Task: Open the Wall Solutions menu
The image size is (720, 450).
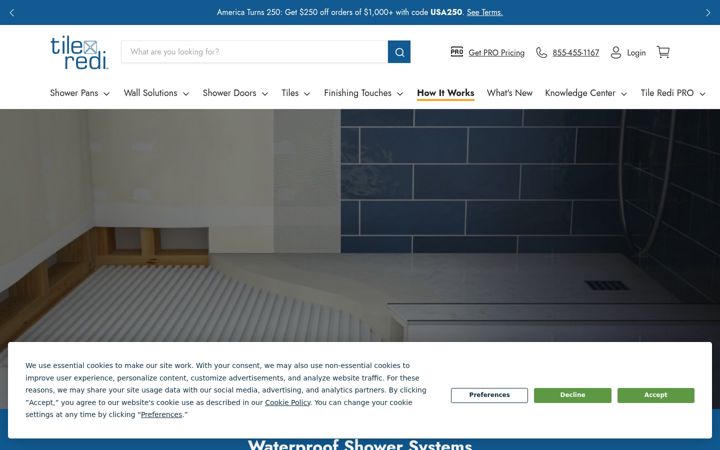Action: pyautogui.click(x=150, y=93)
